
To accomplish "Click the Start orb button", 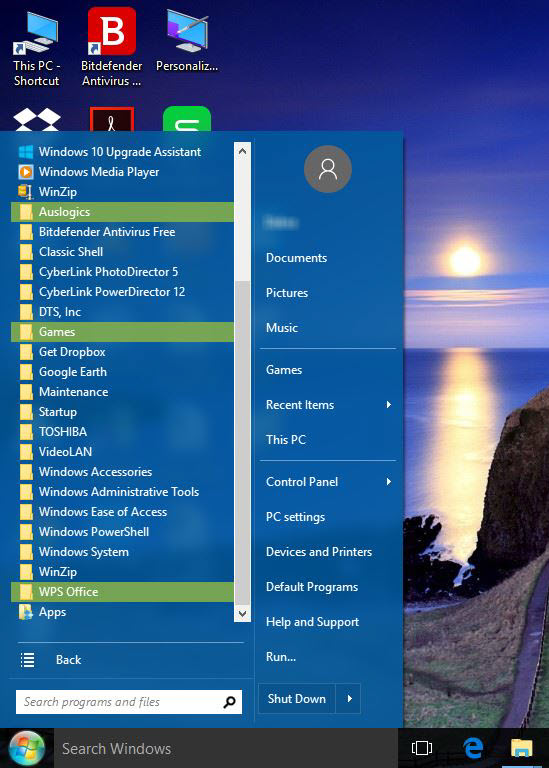I will (27, 748).
